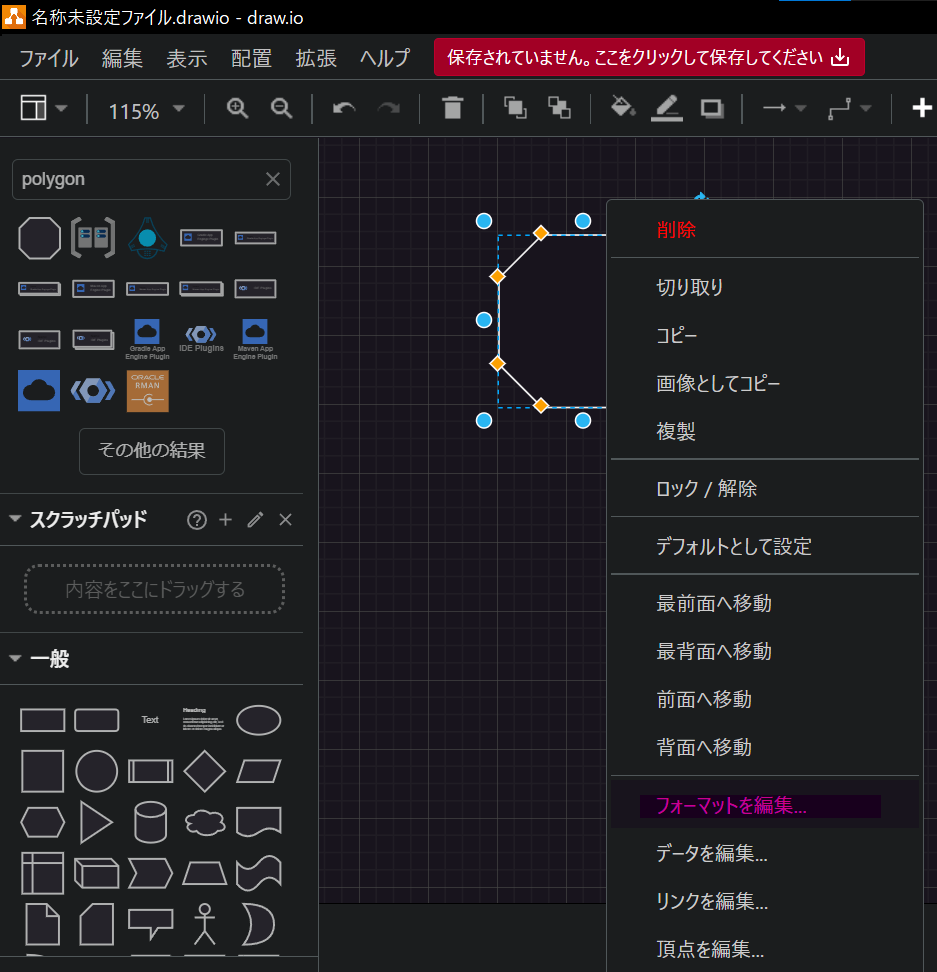The height and width of the screenshot is (972, 937).
Task: Open the 表示 menu
Action: click(187, 58)
